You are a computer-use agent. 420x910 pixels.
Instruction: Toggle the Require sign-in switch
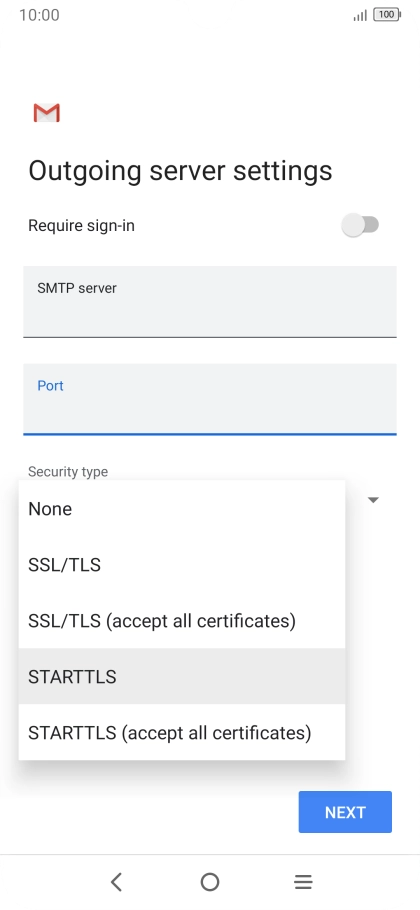(360, 225)
